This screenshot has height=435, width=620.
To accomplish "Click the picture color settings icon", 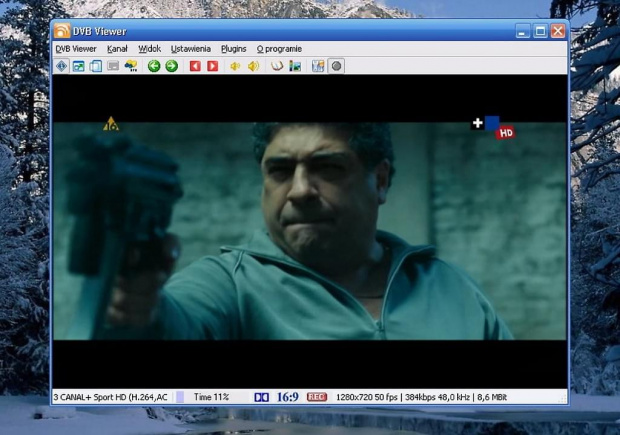I will click(295, 66).
